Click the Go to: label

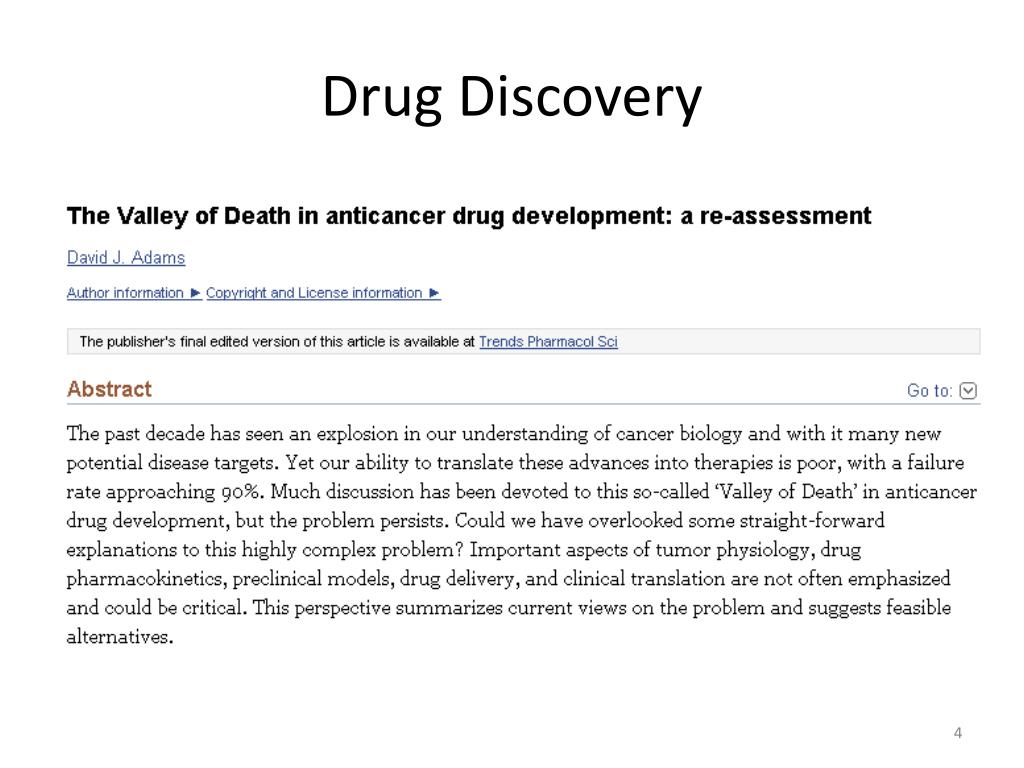930,391
